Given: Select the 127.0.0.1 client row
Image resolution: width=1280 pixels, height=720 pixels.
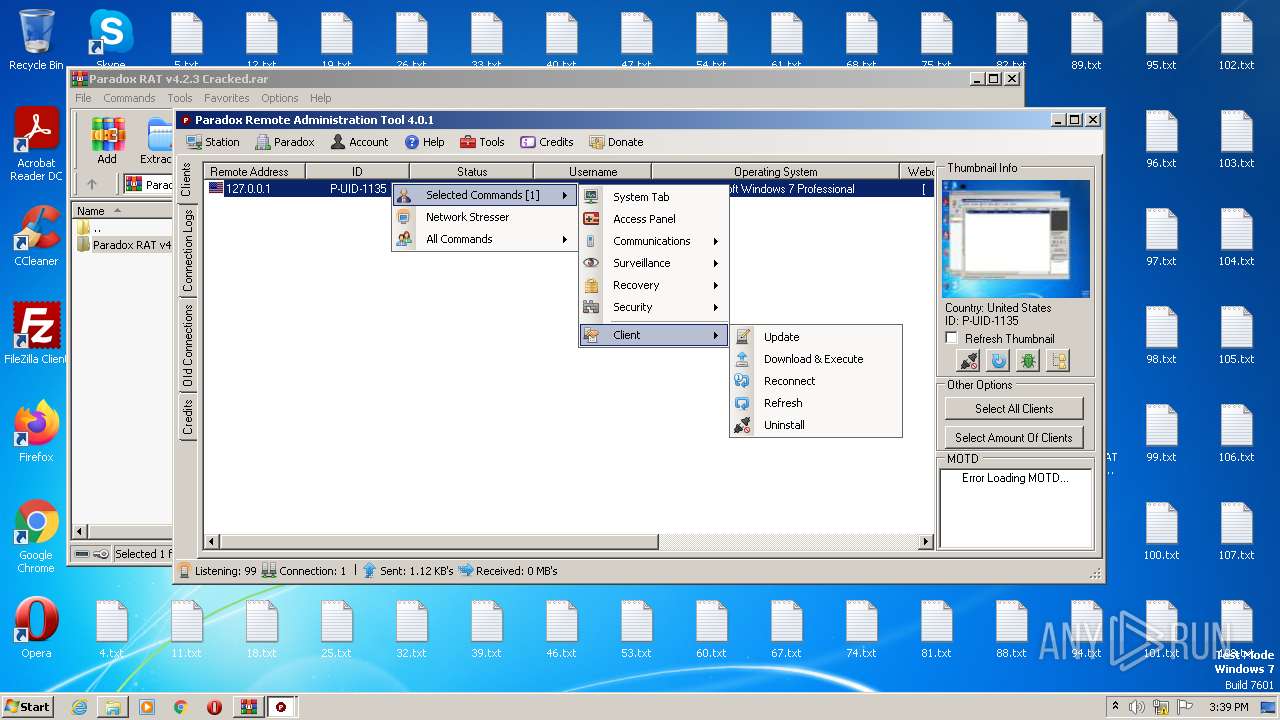Looking at the screenshot, I should (568, 189).
